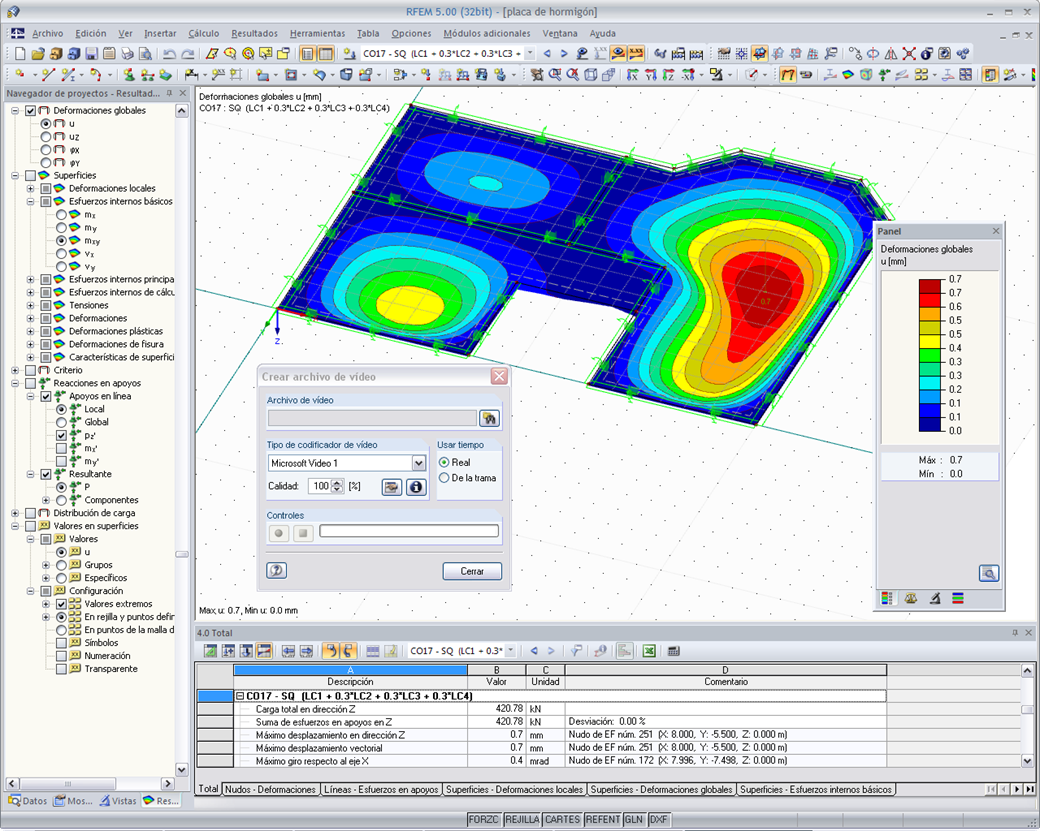This screenshot has height=831, width=1040.
Task: Click the help icon in video dialog
Action: (x=277, y=570)
